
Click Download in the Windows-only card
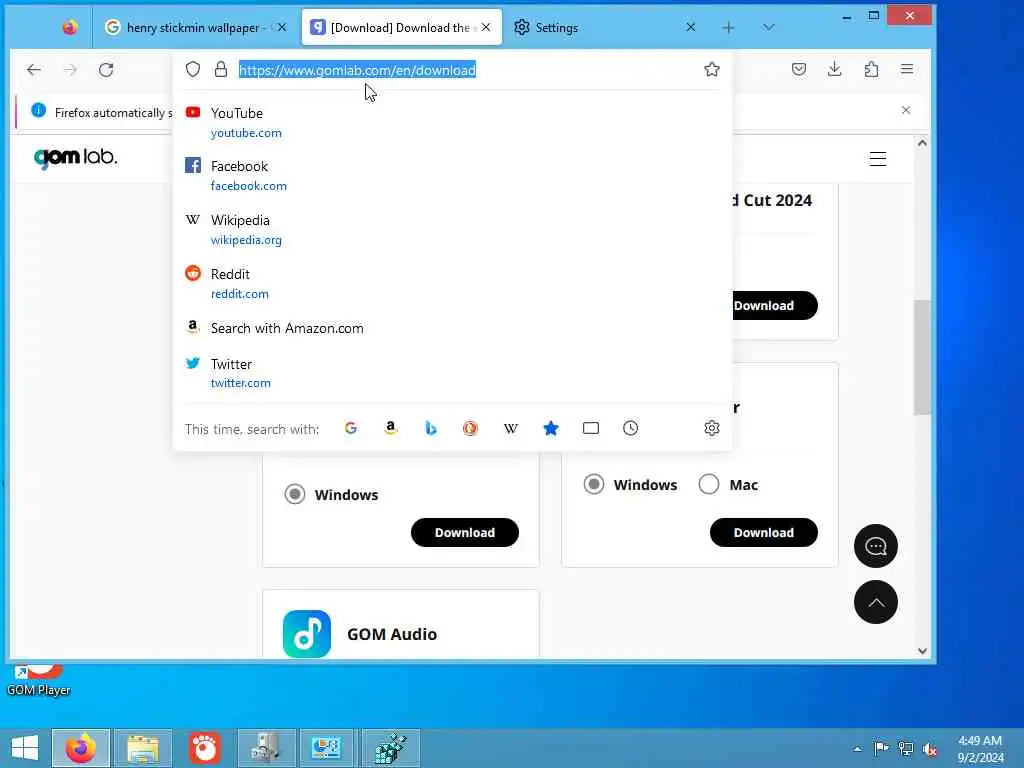pos(465,533)
